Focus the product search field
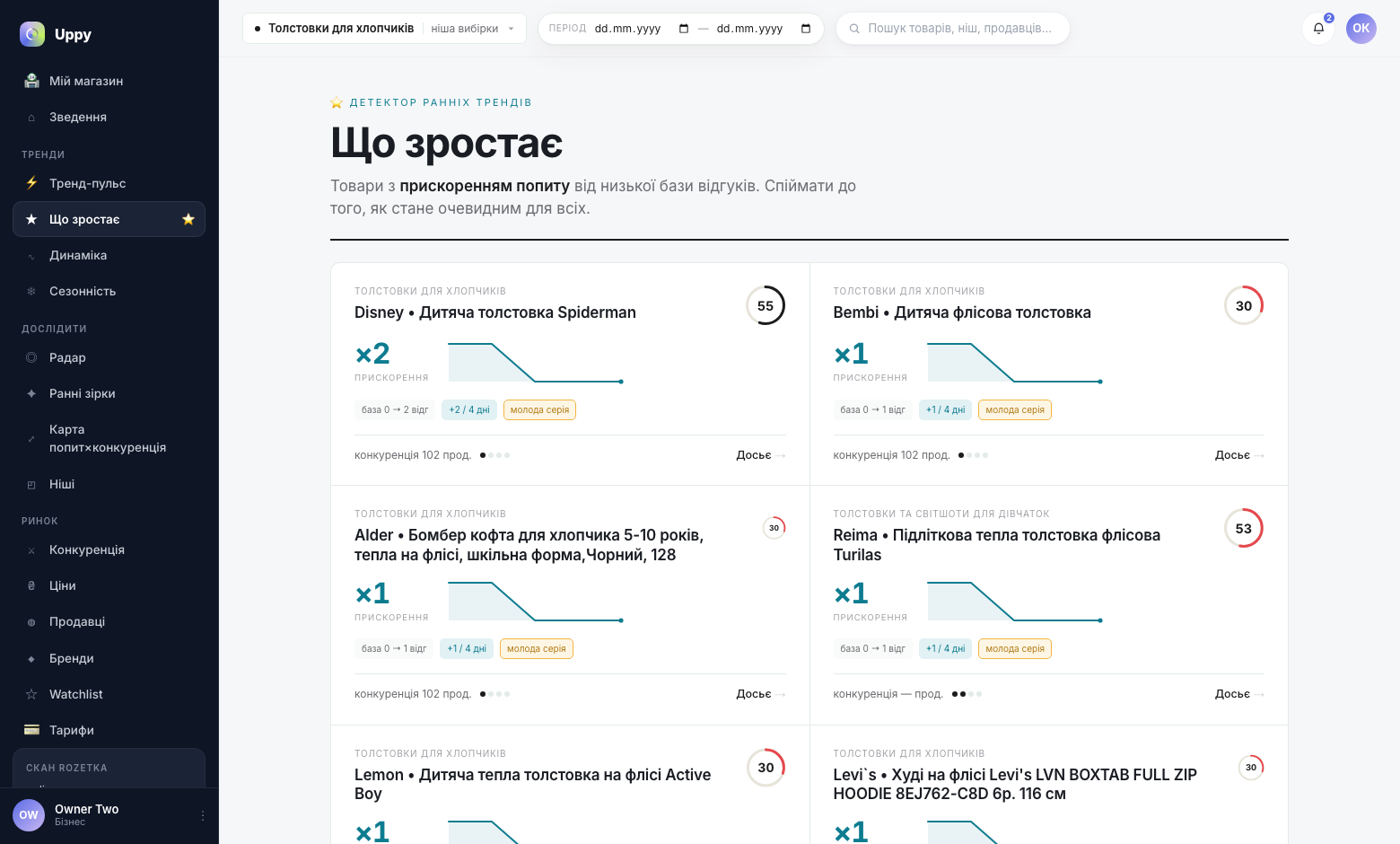 point(953,29)
